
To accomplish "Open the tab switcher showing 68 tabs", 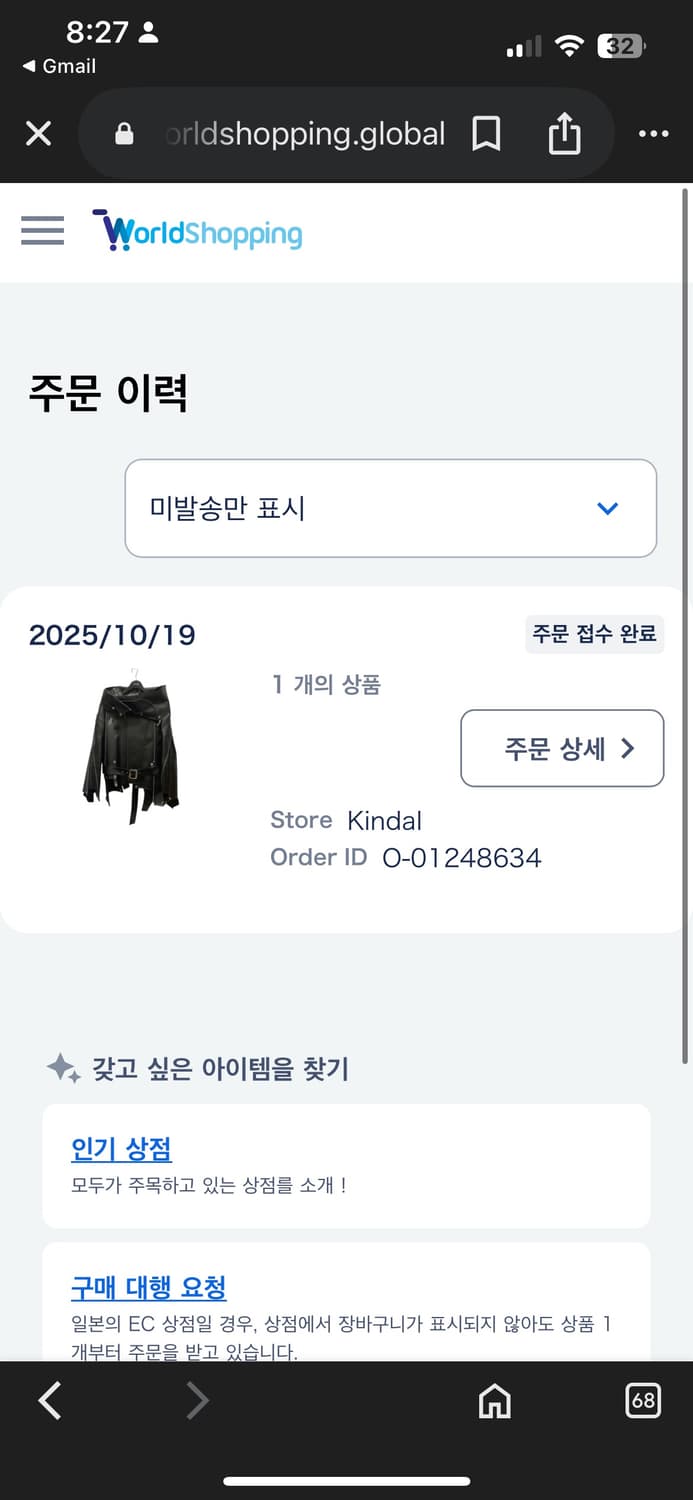I will [x=645, y=1401].
